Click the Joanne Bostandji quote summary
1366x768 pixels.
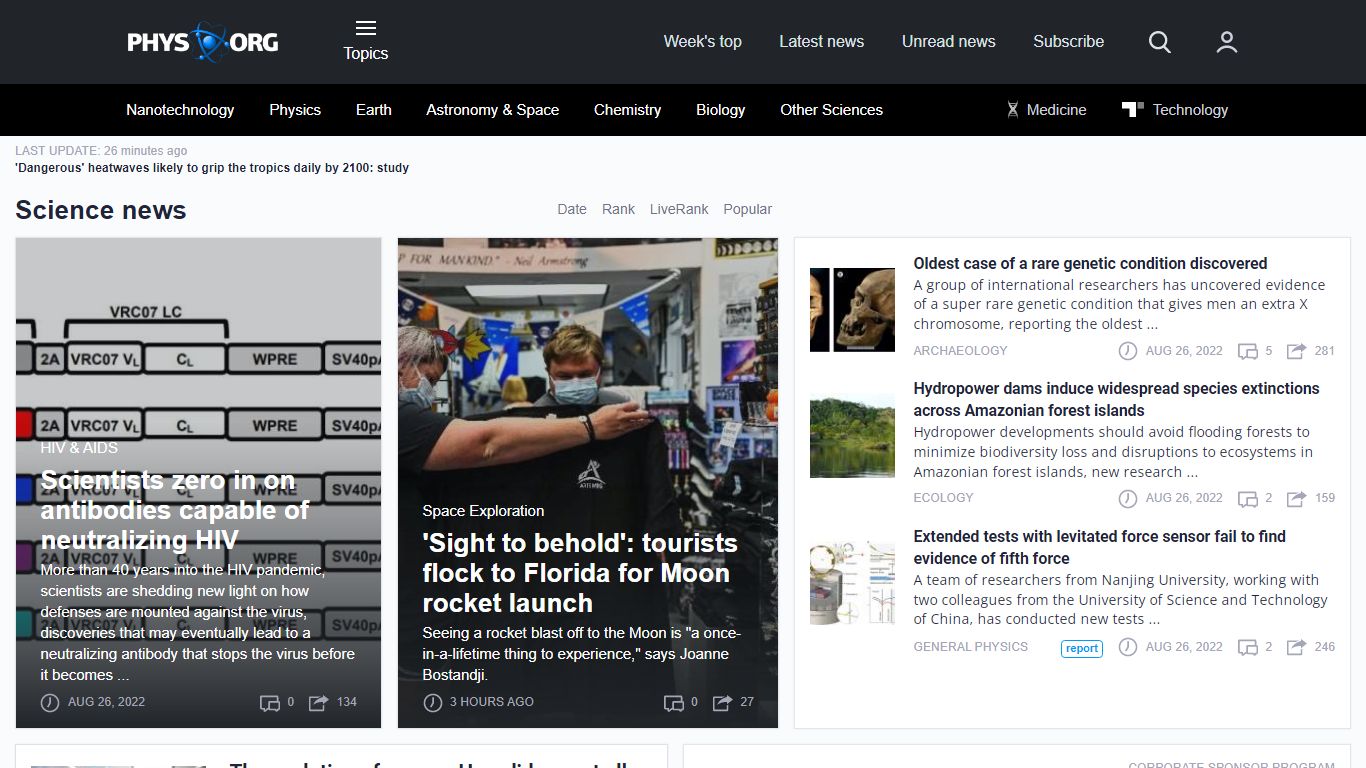pyautogui.click(x=582, y=654)
